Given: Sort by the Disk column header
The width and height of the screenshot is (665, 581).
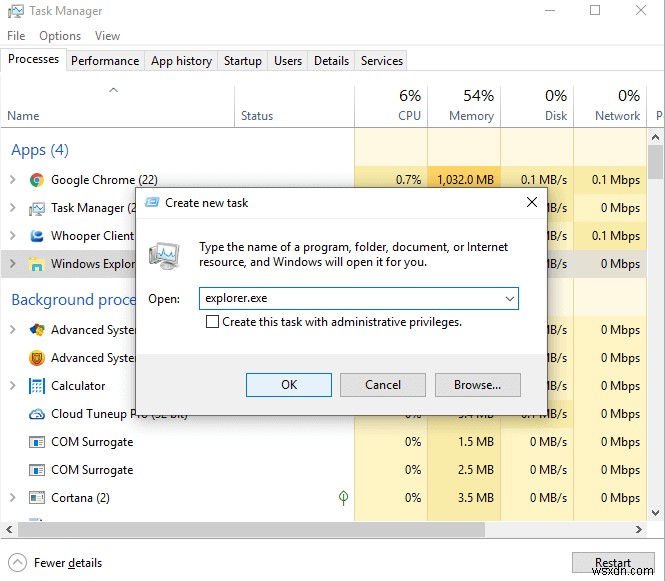Looking at the screenshot, I should [x=537, y=107].
